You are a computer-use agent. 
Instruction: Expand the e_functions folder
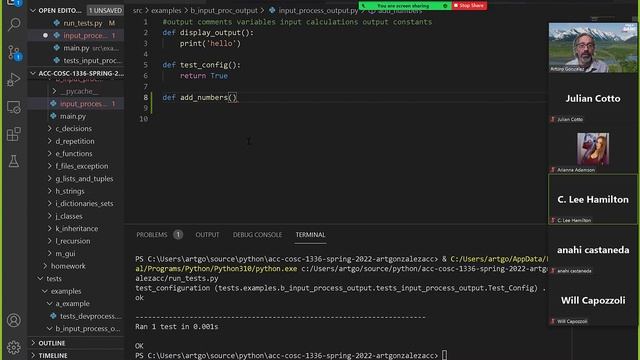tap(50, 153)
